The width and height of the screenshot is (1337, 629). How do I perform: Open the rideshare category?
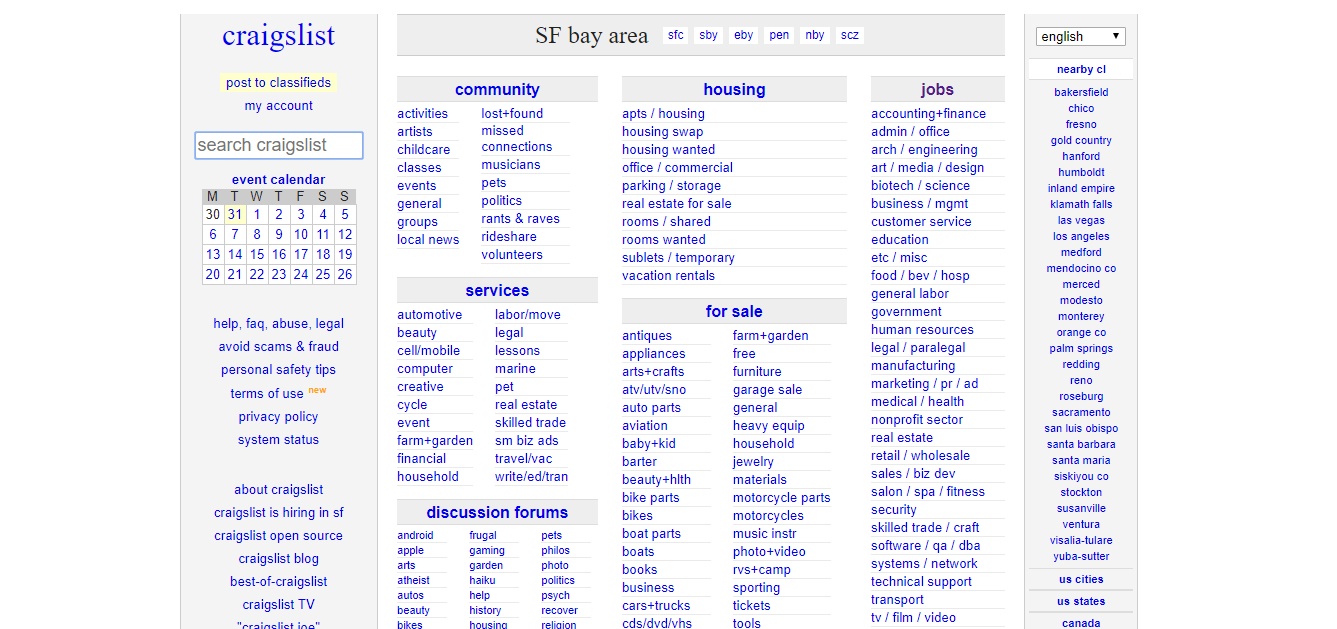(x=509, y=237)
